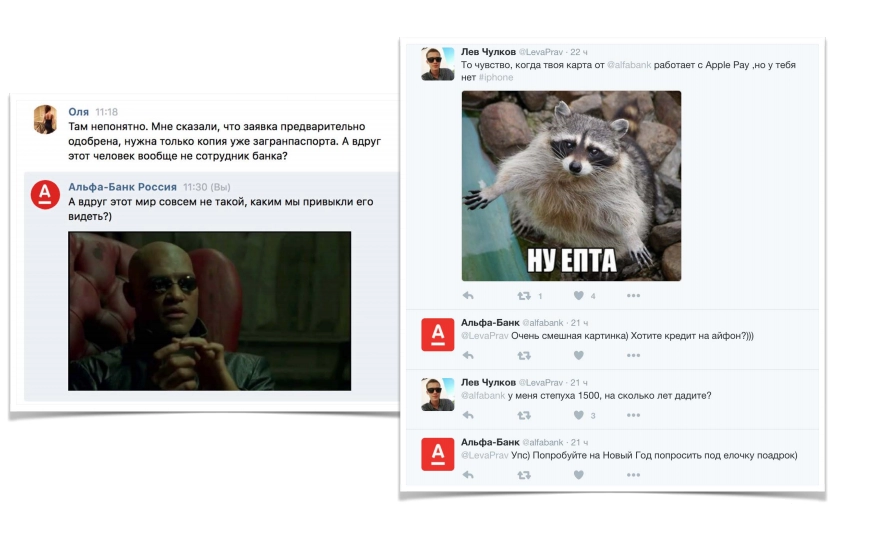The width and height of the screenshot is (874, 544).
Task: Retweet Альфа-Банк's кредит на айфон tweet
Action: [524, 356]
